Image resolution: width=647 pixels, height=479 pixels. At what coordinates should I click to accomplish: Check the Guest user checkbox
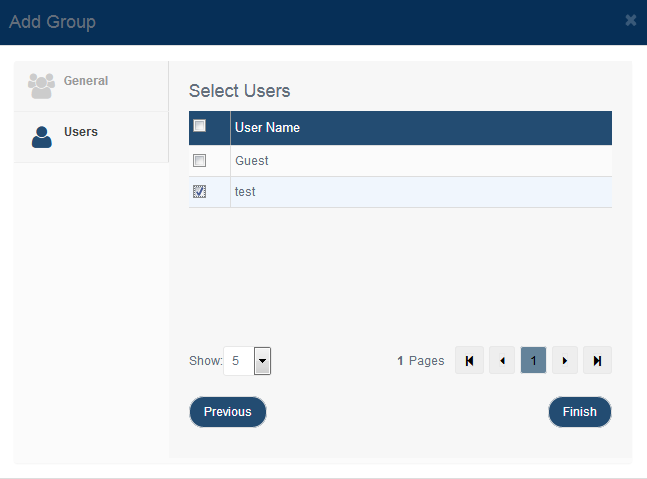(x=199, y=160)
